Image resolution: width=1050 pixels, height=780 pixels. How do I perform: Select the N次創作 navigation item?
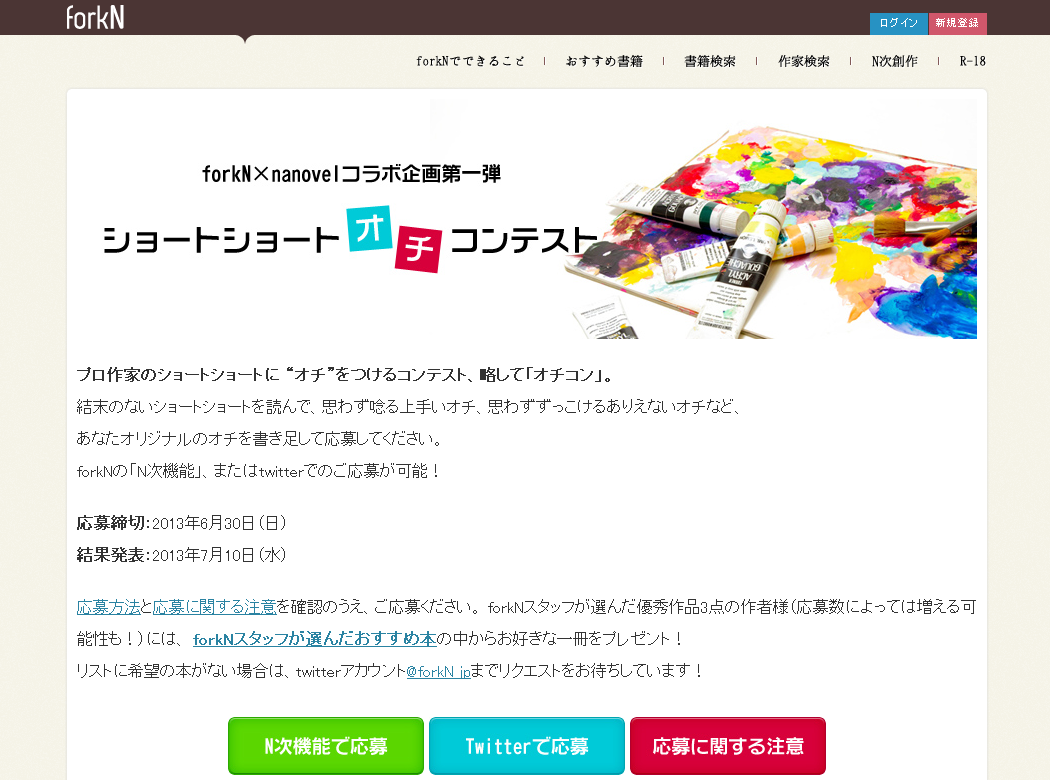895,61
